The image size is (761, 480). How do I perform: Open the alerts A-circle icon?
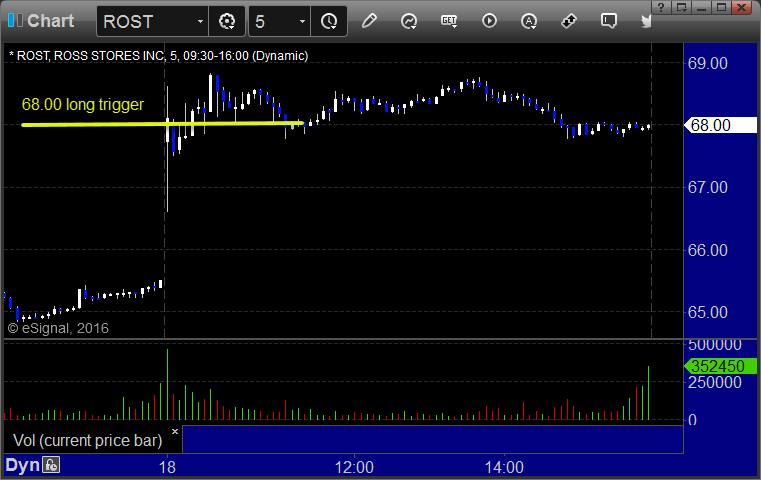pyautogui.click(x=529, y=21)
